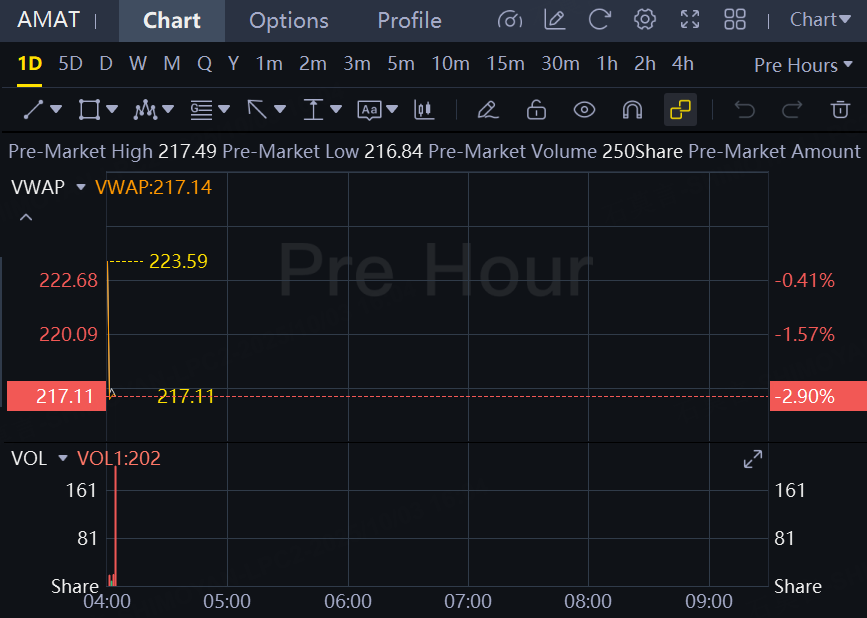Viewport: 867px width, 618px height.
Task: Open the VWAP indicator dropdown
Action: 81,187
